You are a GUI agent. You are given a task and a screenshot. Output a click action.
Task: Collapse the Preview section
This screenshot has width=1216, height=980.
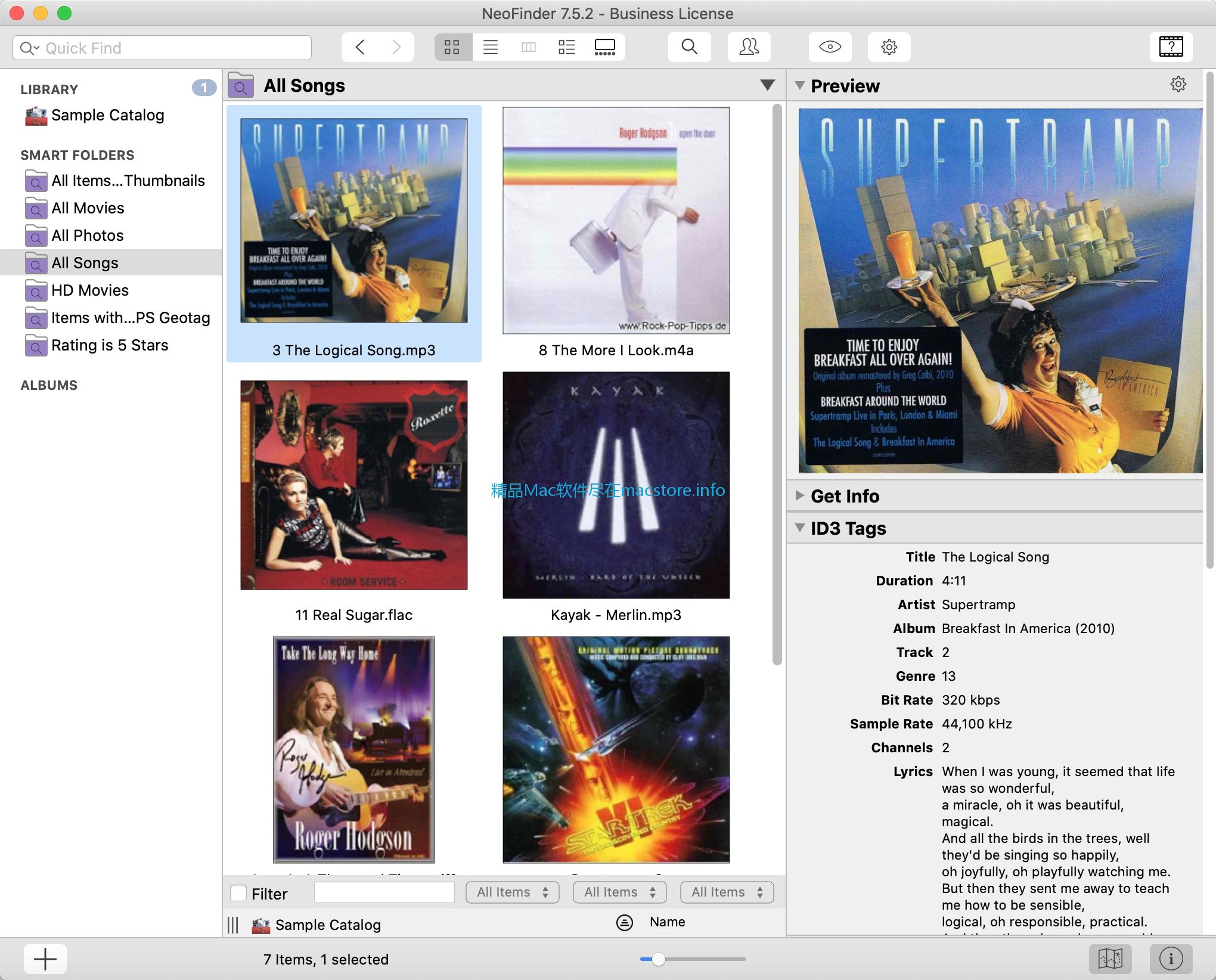tap(800, 85)
